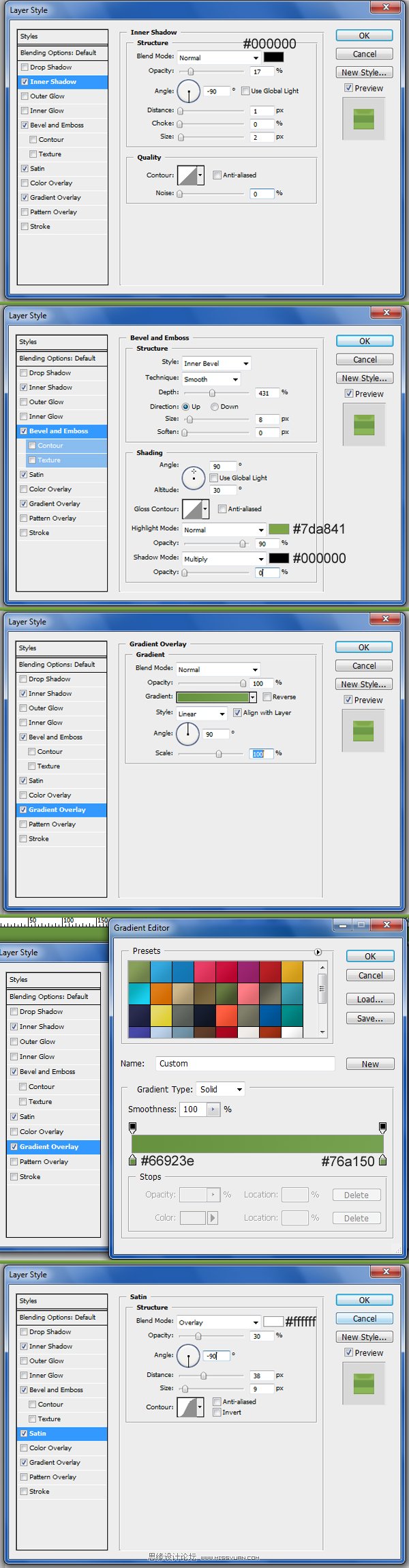This screenshot has height=1568, width=409.
Task: Click the Angle dial in Inner Shadow settings
Action: 189,91
